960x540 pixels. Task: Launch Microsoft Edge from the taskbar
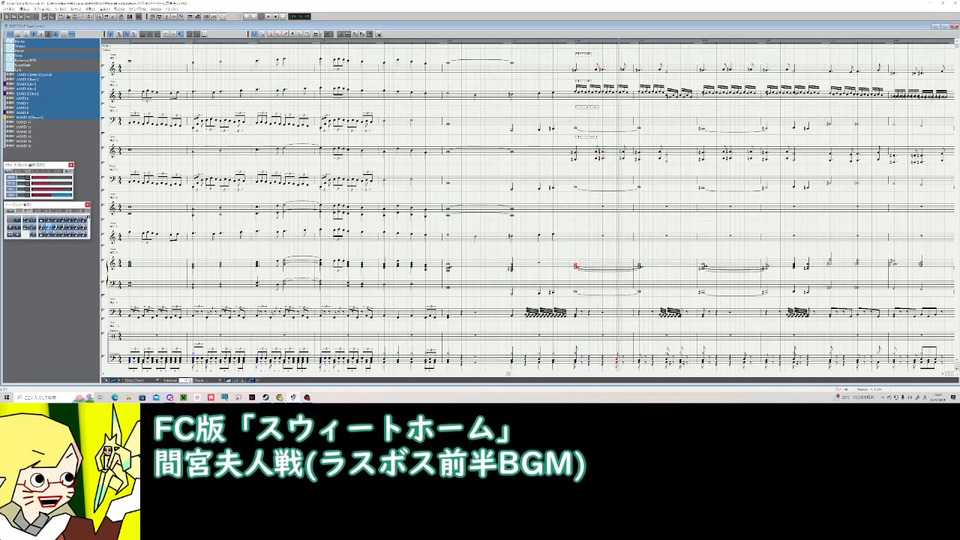114,397
